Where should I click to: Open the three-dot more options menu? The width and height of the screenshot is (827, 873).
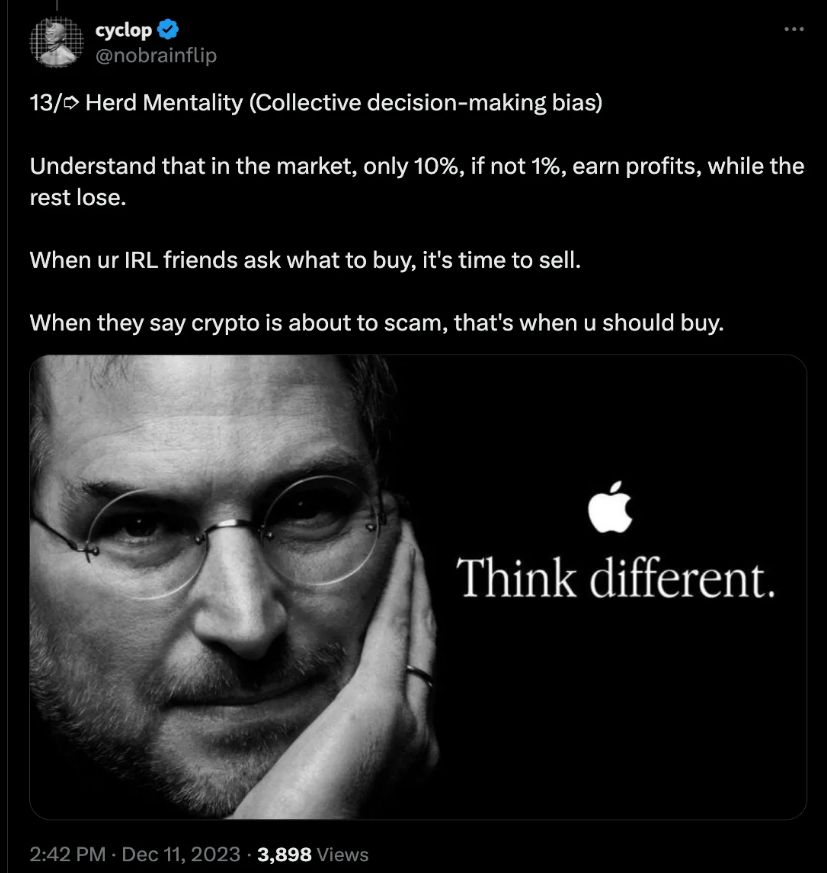point(794,29)
